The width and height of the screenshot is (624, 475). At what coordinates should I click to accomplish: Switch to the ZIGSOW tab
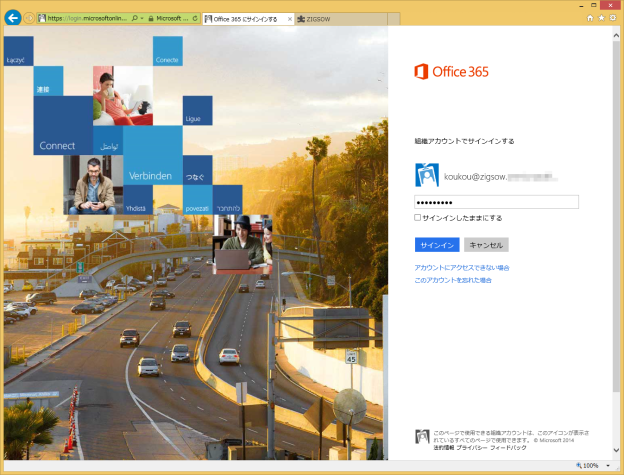341,19
